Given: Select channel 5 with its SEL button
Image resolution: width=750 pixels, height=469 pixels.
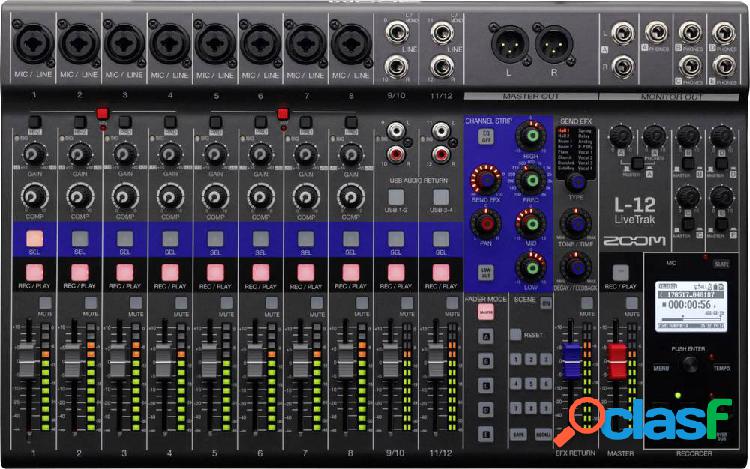Looking at the screenshot, I should click(215, 238).
